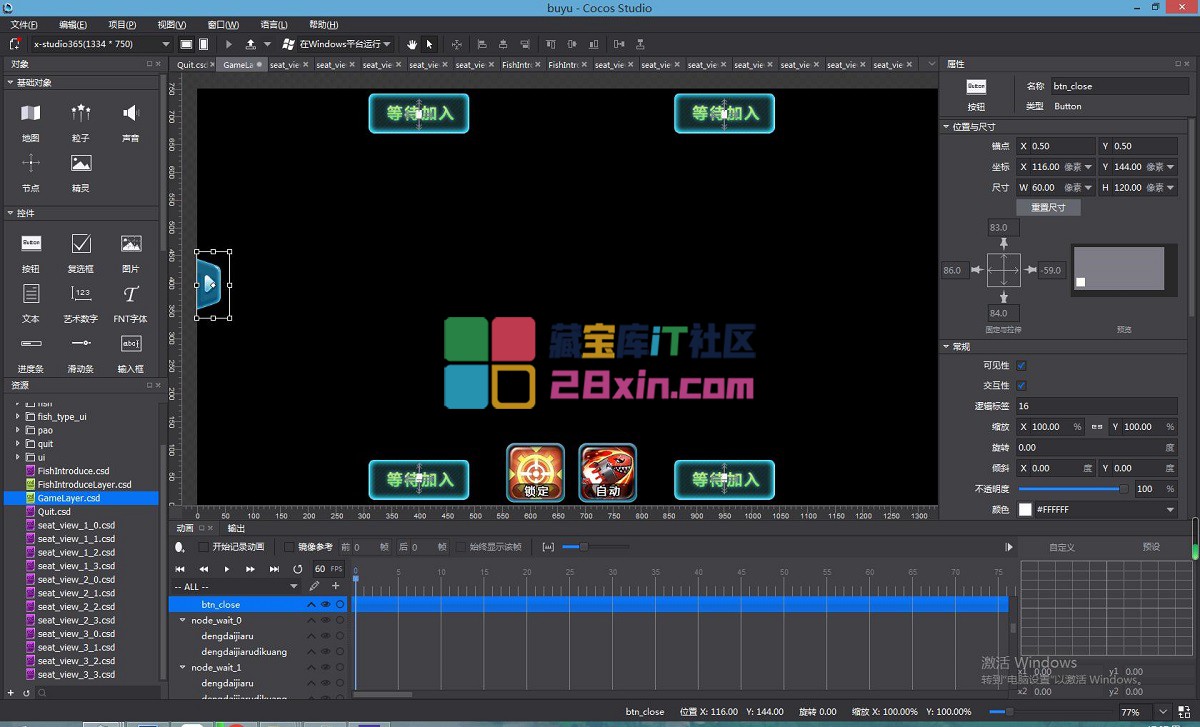The width and height of the screenshot is (1200, 727).
Task: Open the 颜色 white color swatch
Action: pos(1025,509)
